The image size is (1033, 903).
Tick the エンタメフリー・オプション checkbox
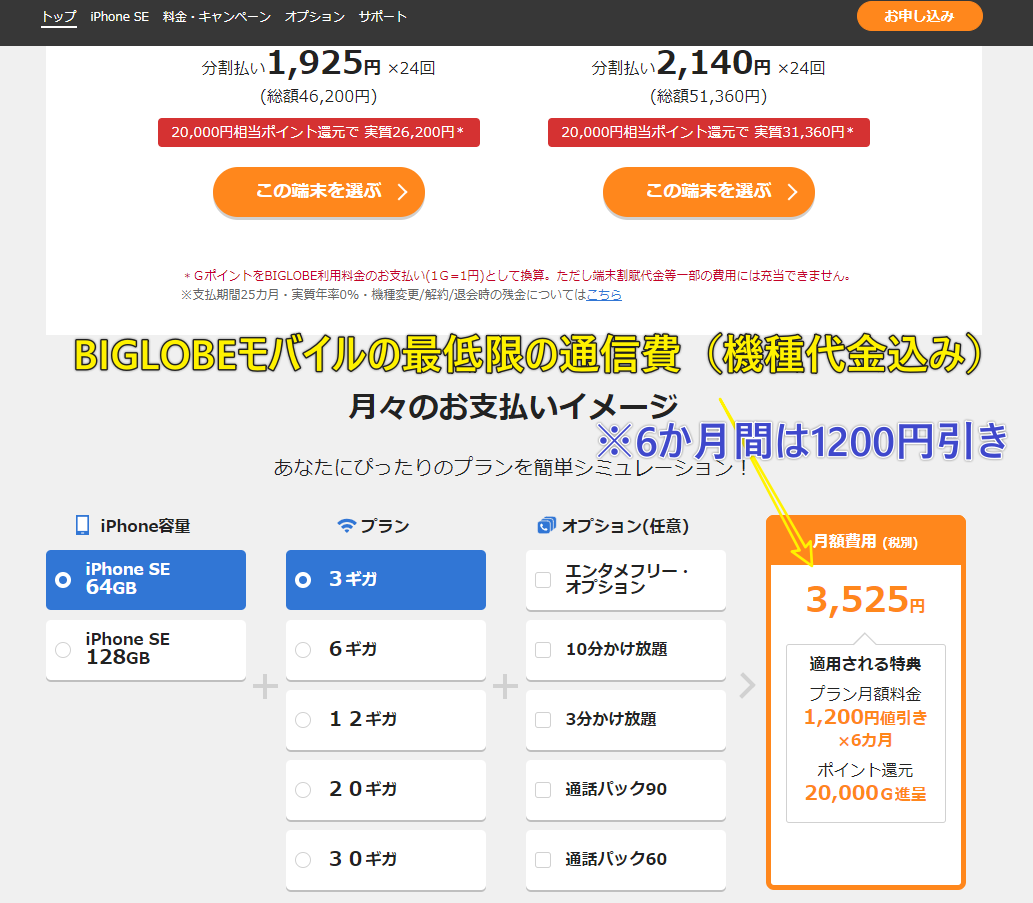pos(543,580)
